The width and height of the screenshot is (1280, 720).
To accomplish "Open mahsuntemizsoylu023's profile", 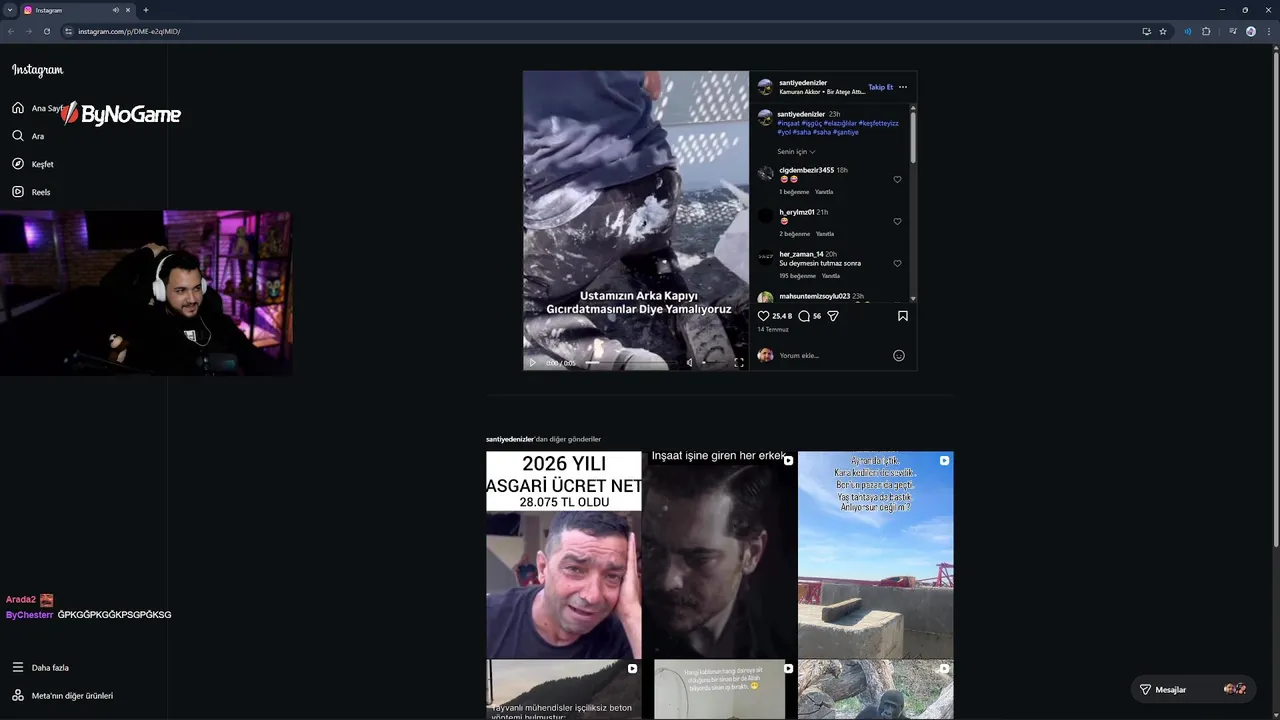I will coord(814,296).
